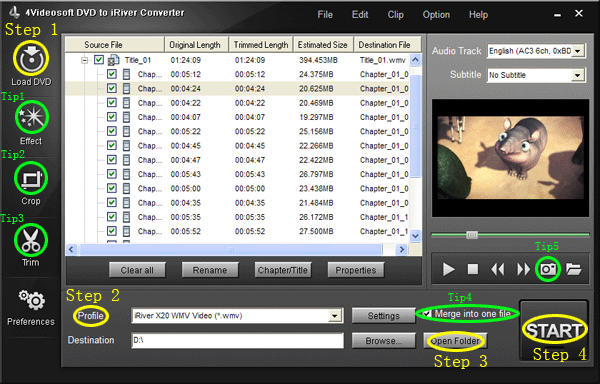Image resolution: width=600 pixels, height=384 pixels.
Task: Open the Help menu
Action: click(x=478, y=15)
